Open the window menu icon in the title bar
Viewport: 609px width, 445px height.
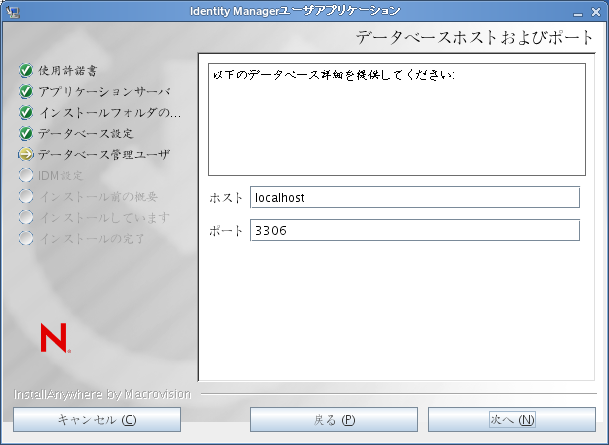point(13,11)
